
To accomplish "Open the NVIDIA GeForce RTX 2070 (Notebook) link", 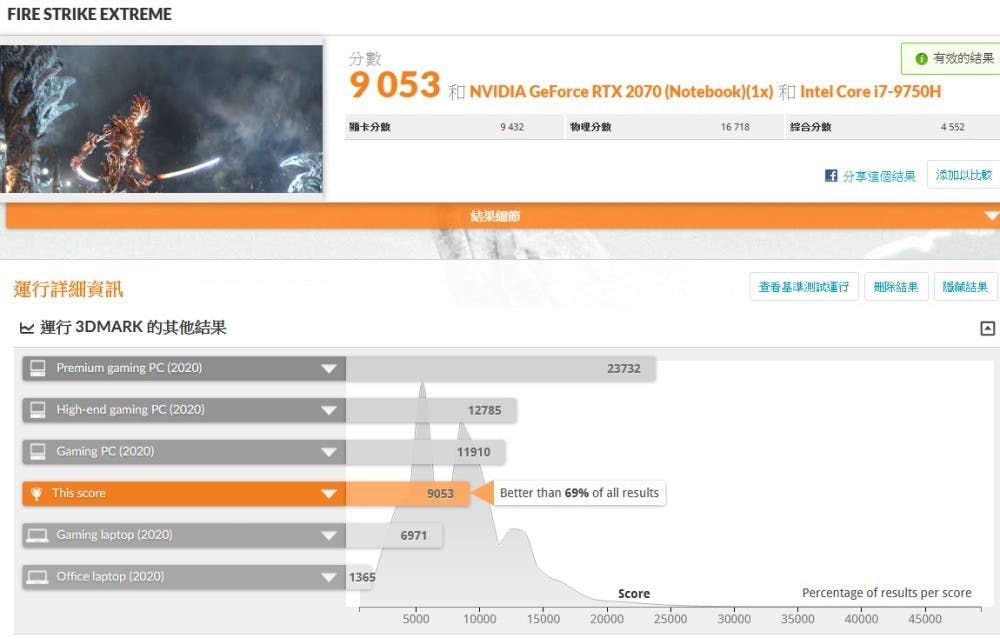I will point(621,92).
